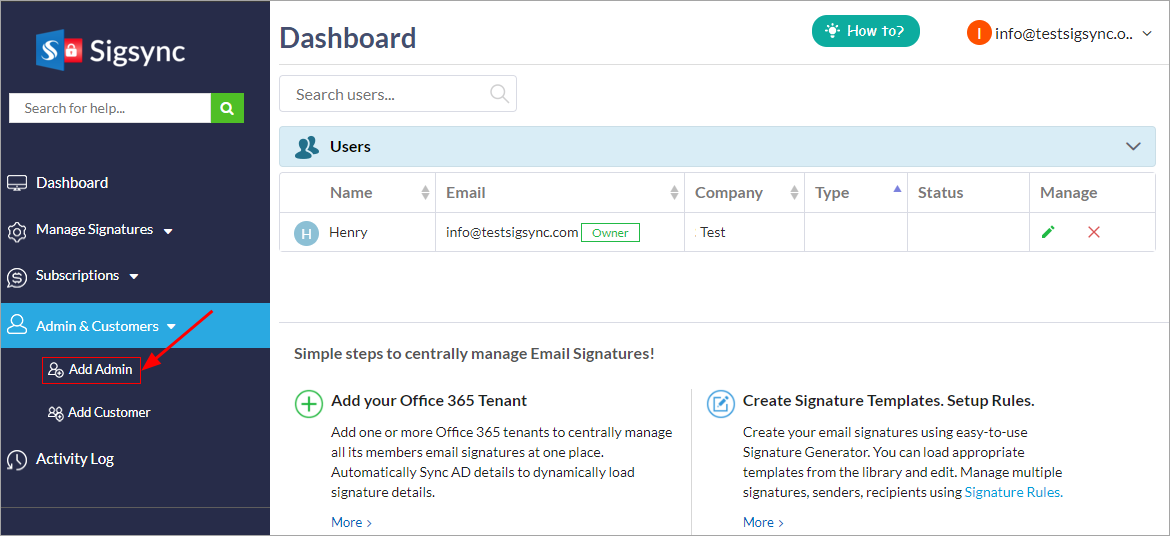
Task: Click the Sigsync logo in sidebar
Action: pos(110,50)
